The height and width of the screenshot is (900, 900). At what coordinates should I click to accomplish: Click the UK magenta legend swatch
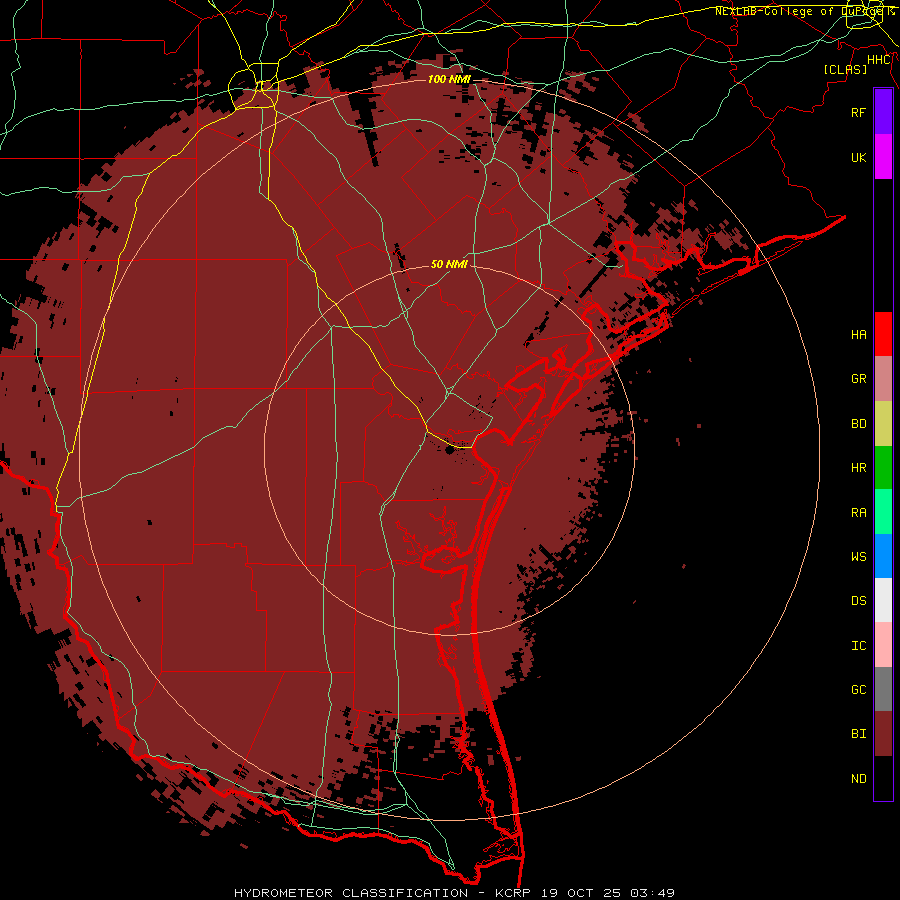[883, 157]
